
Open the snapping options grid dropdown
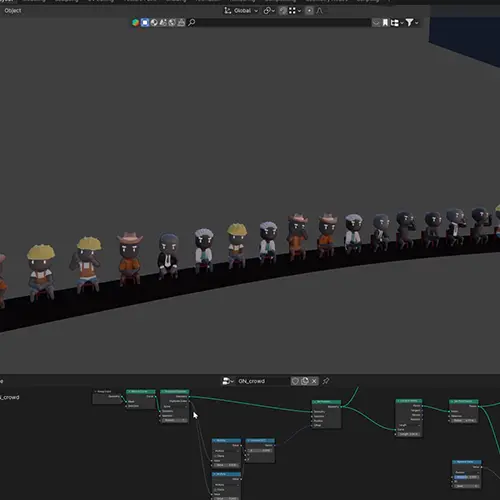pyautogui.click(x=295, y=11)
